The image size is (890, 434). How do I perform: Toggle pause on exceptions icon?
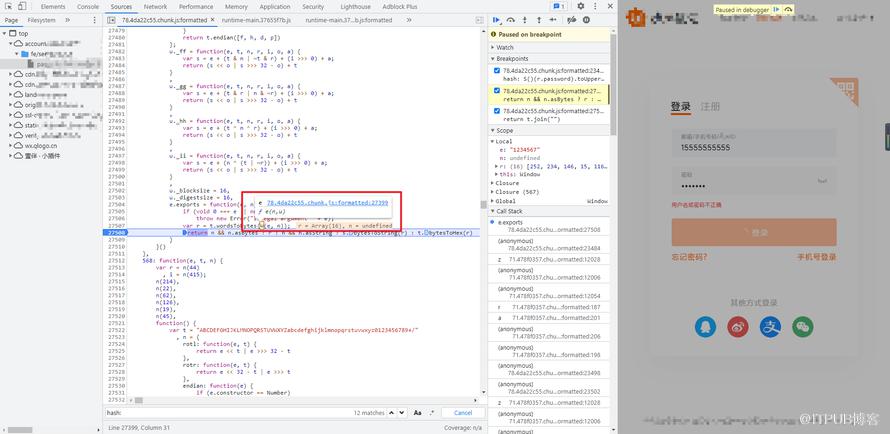tap(586, 20)
